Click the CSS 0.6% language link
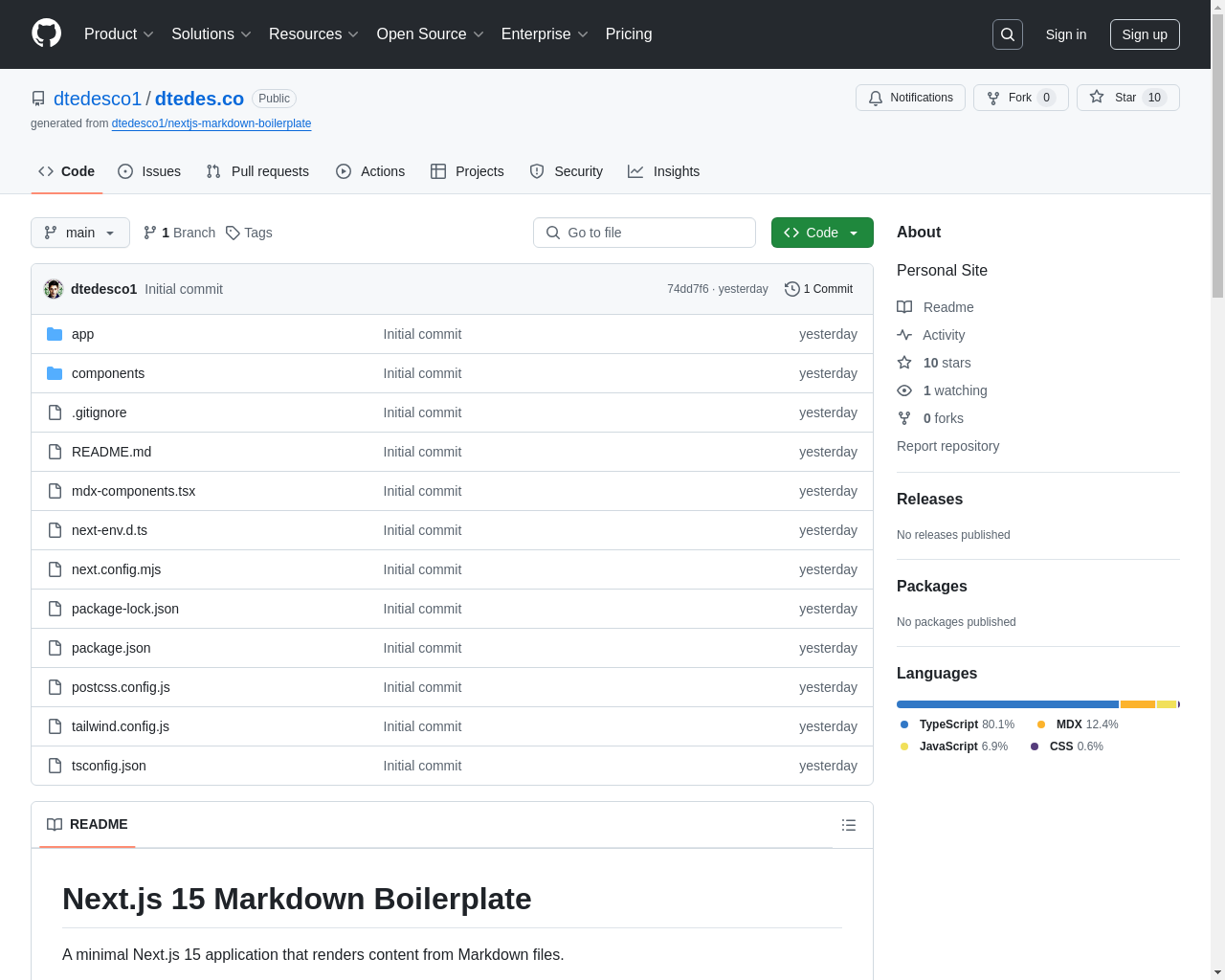The width and height of the screenshot is (1225, 980). (1067, 746)
